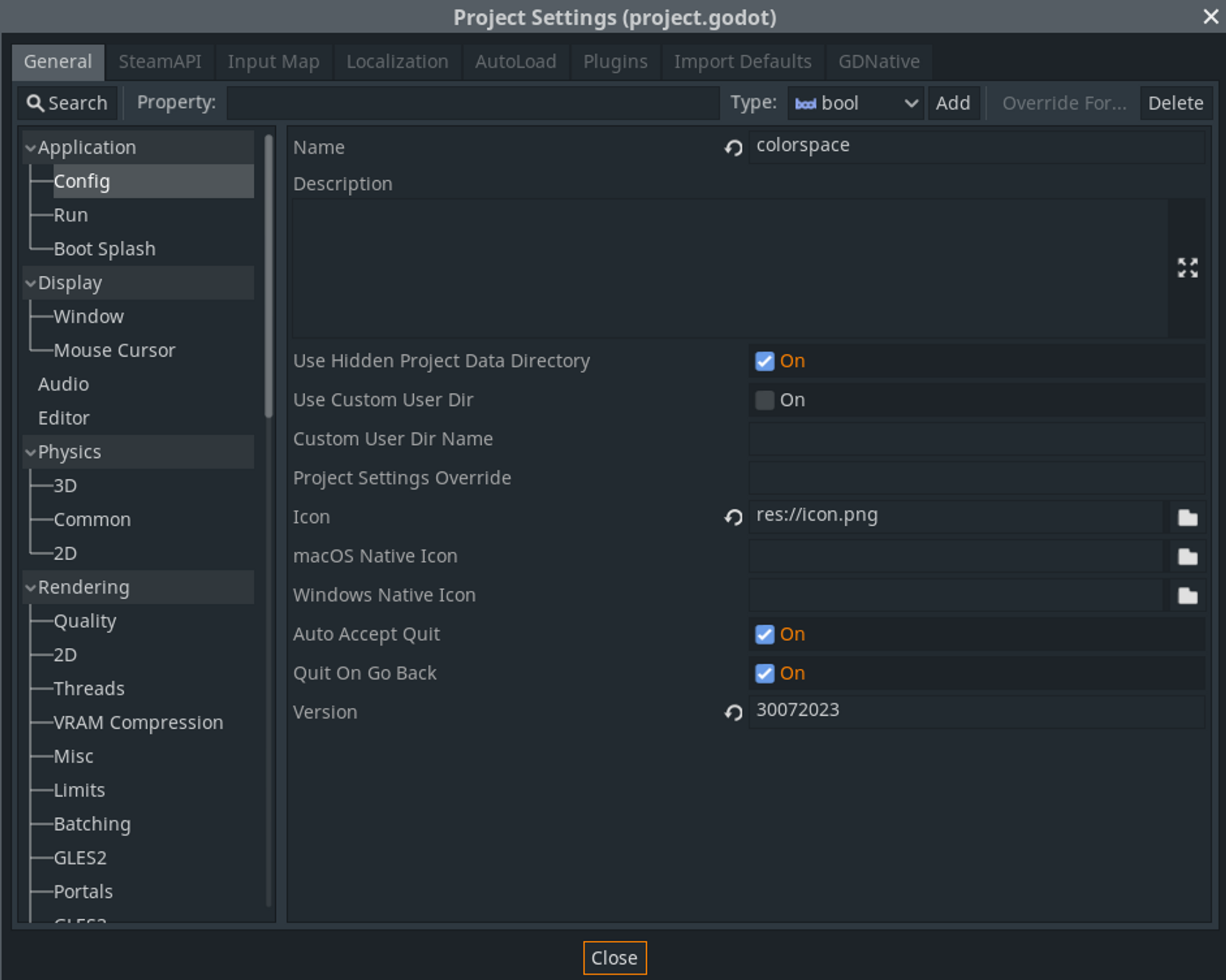Click the bool type icon
Image resolution: width=1226 pixels, height=980 pixels.
(805, 104)
